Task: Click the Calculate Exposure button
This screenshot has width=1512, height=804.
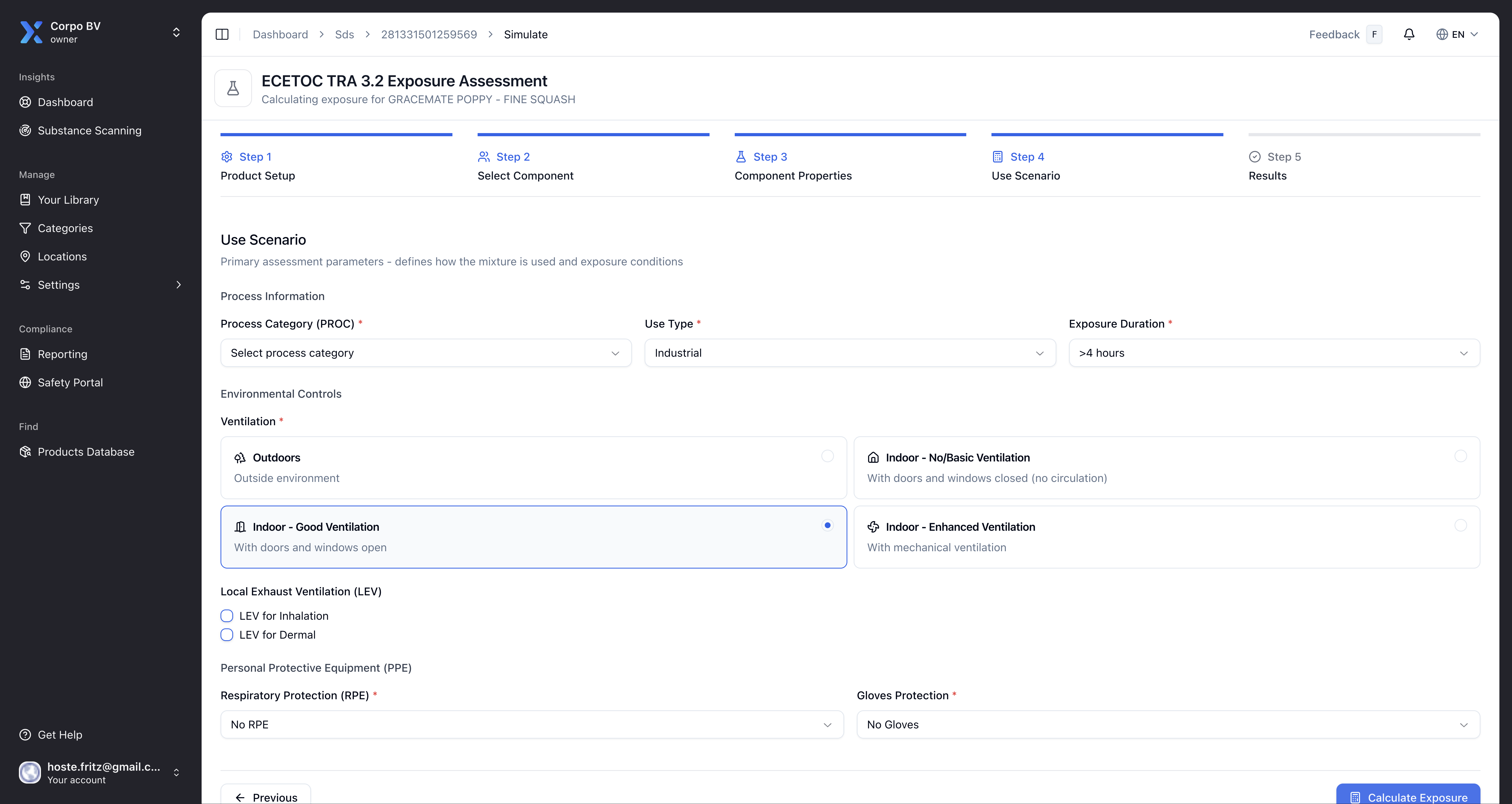Action: 1408,796
